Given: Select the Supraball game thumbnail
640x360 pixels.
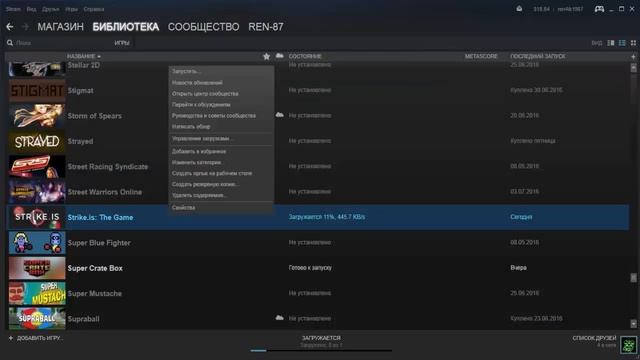Looking at the screenshot, I should point(37,318).
